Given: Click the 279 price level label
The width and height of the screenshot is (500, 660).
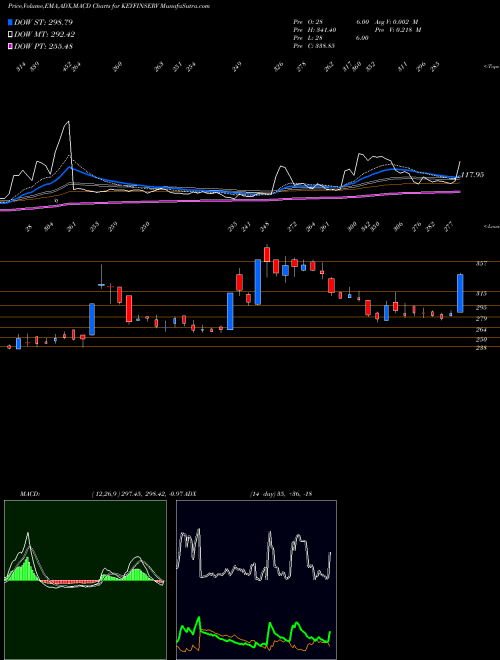Looking at the screenshot, I should click(x=481, y=319).
